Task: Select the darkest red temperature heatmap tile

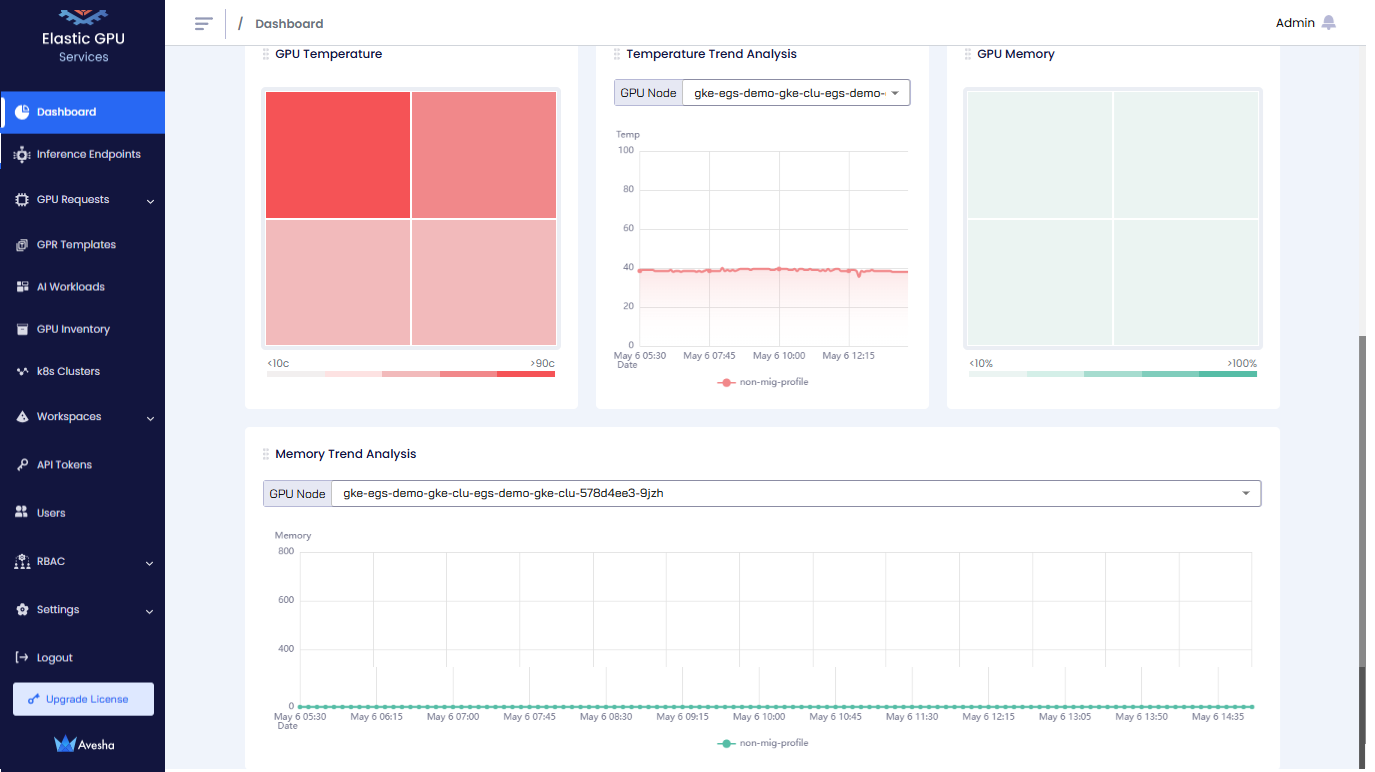Action: (x=338, y=154)
